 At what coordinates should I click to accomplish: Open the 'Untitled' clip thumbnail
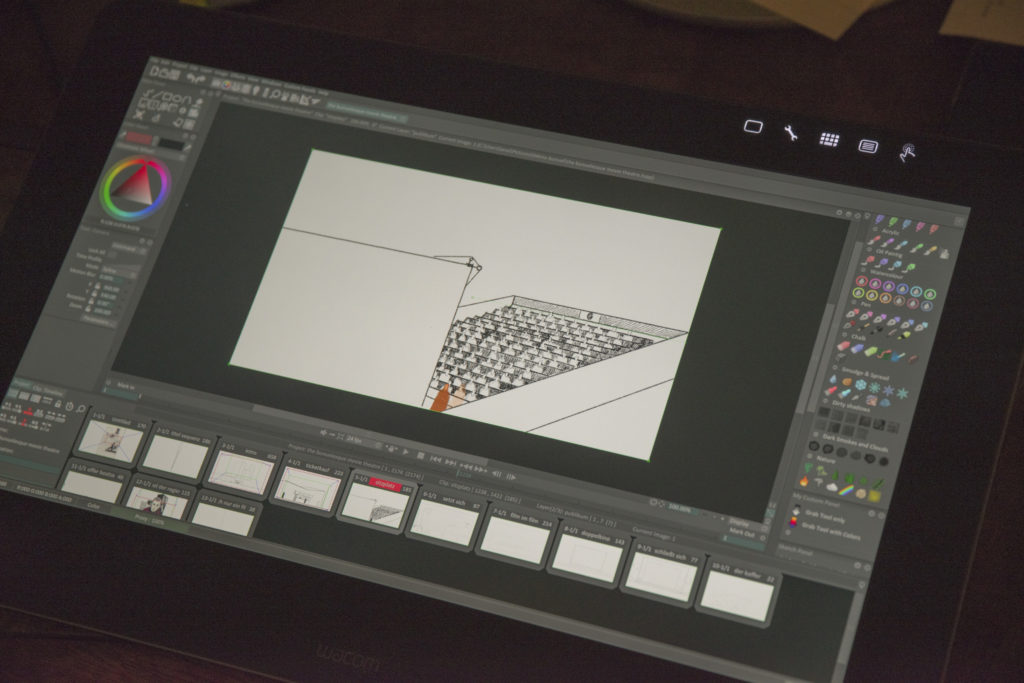click(110, 440)
